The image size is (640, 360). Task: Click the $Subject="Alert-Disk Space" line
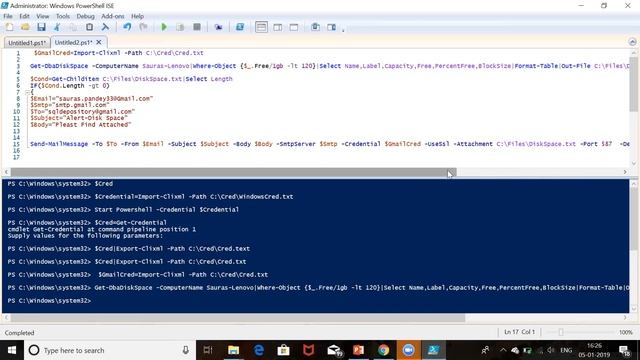click(79, 118)
